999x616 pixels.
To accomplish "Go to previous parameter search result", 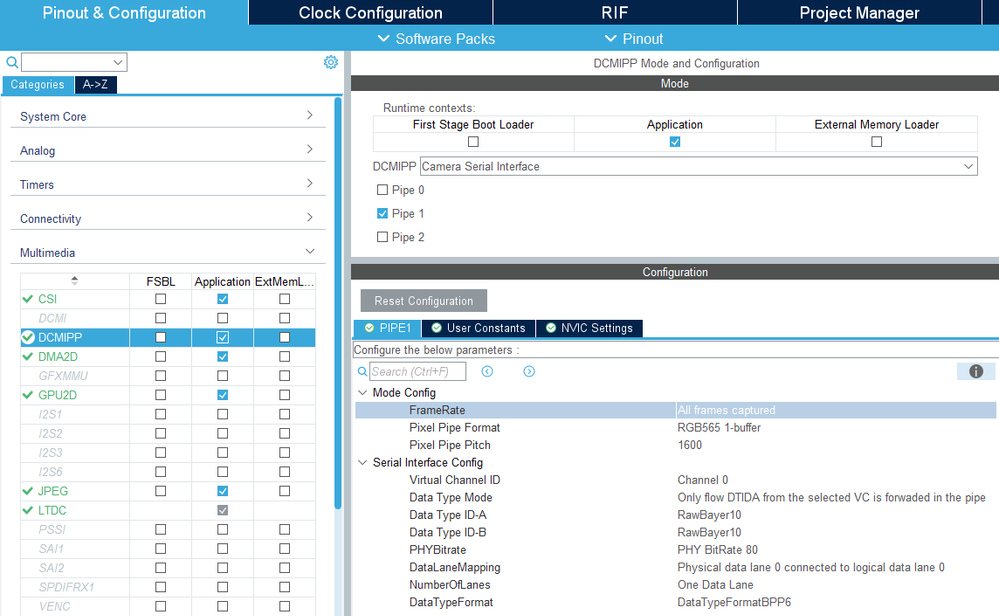I will click(487, 371).
